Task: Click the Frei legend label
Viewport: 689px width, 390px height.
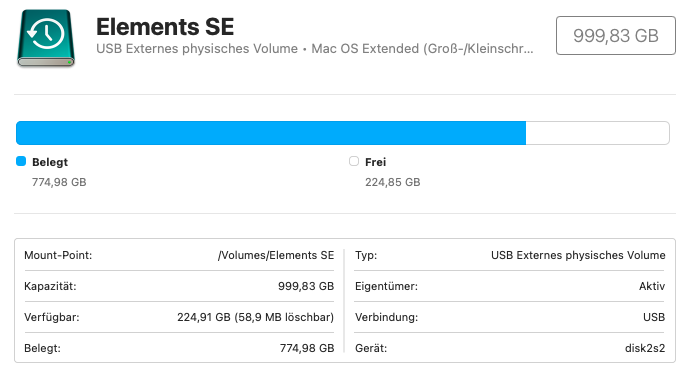Action: (375, 162)
